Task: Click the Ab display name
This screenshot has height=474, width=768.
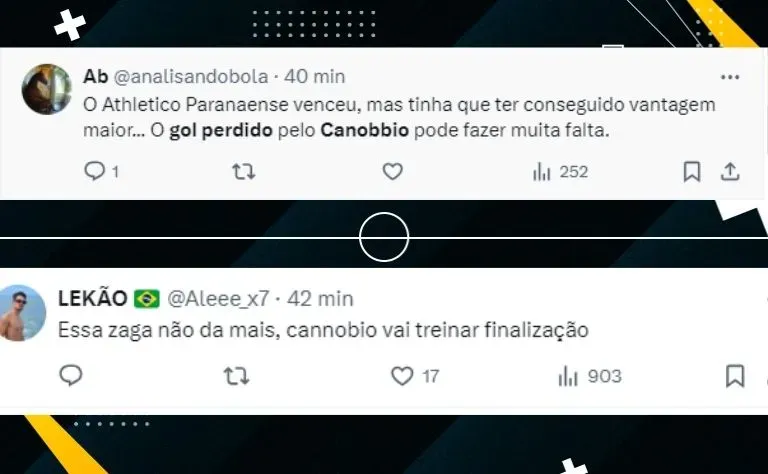Action: coord(96,76)
